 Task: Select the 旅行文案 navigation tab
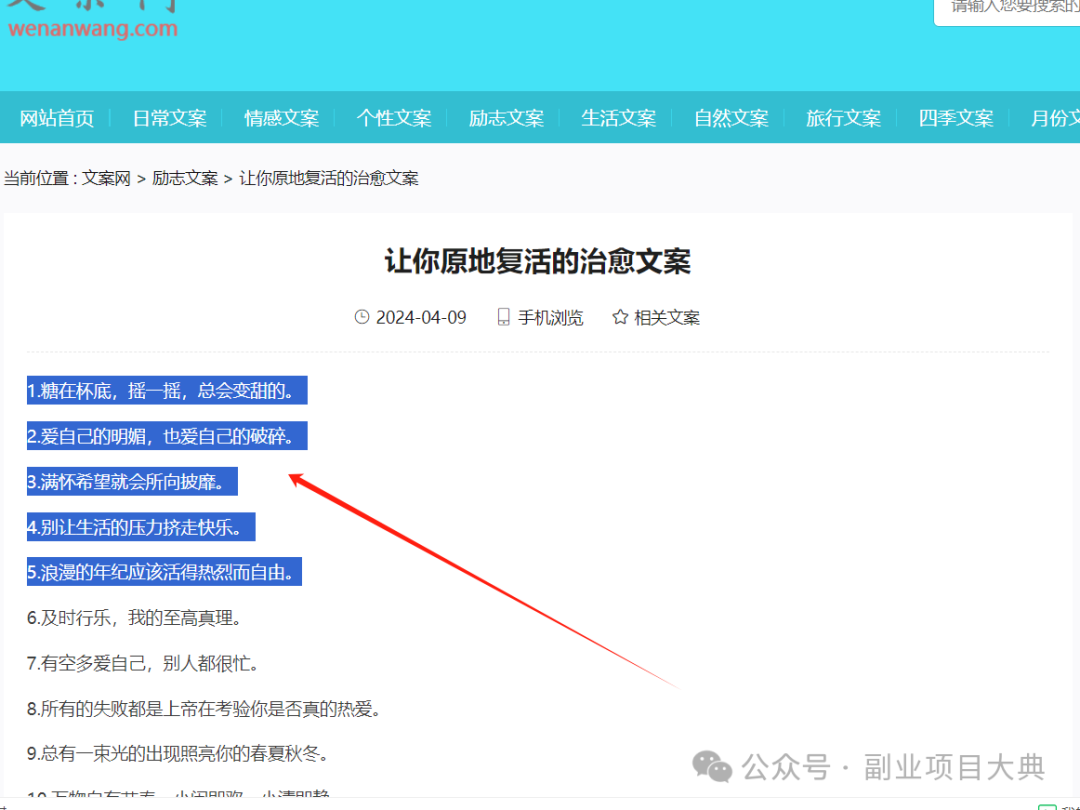(x=843, y=118)
